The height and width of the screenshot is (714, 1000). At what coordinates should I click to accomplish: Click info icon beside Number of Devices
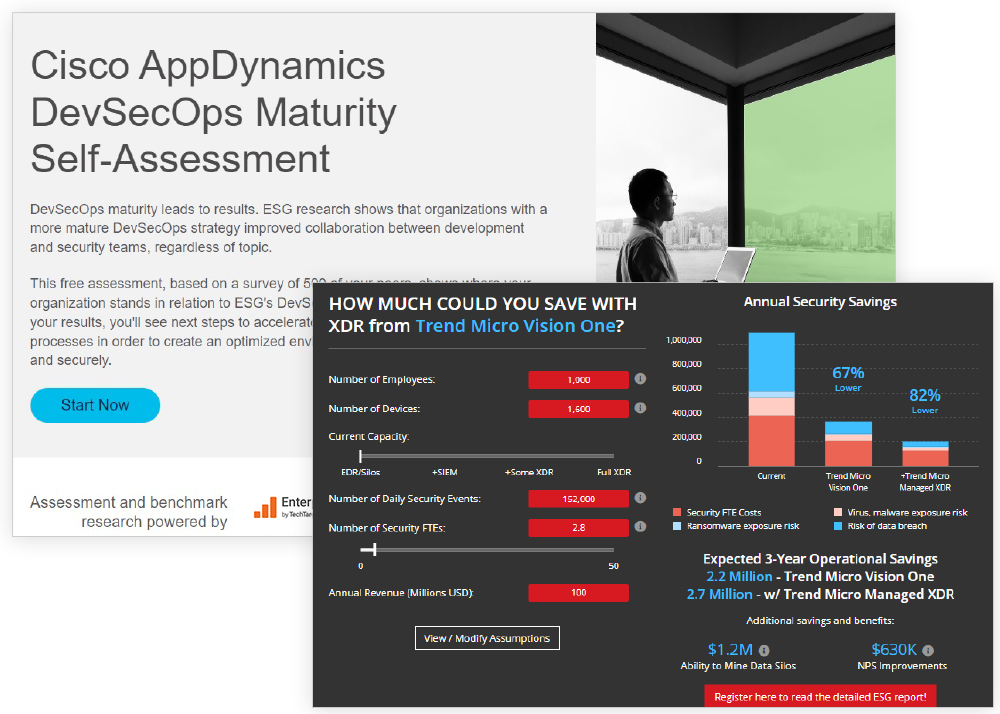(x=640, y=408)
